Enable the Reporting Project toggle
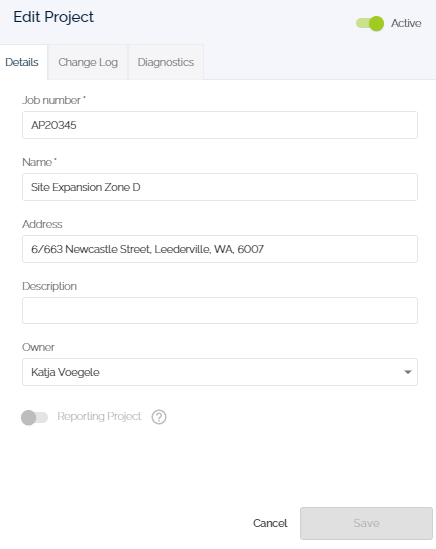The image size is (436, 549). click(34, 417)
